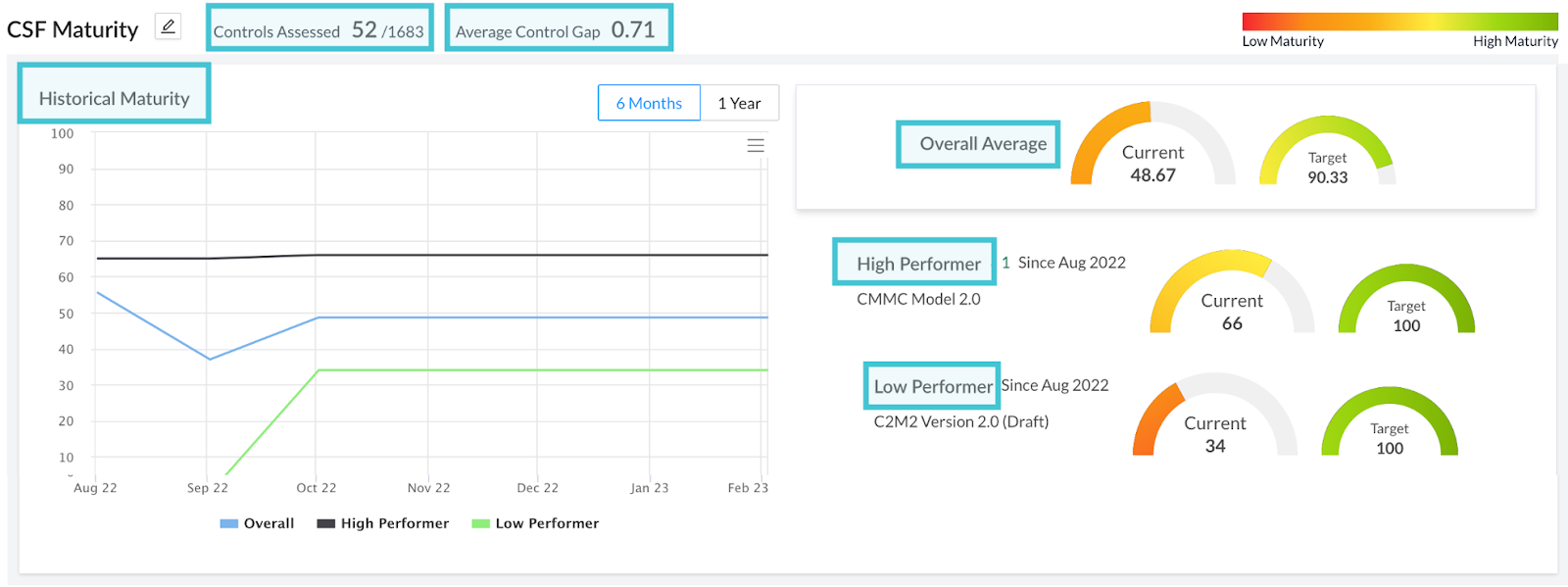Click the Low Performer Target 100 gauge
Viewport: 1568px width, 587px height.
tap(1390, 422)
